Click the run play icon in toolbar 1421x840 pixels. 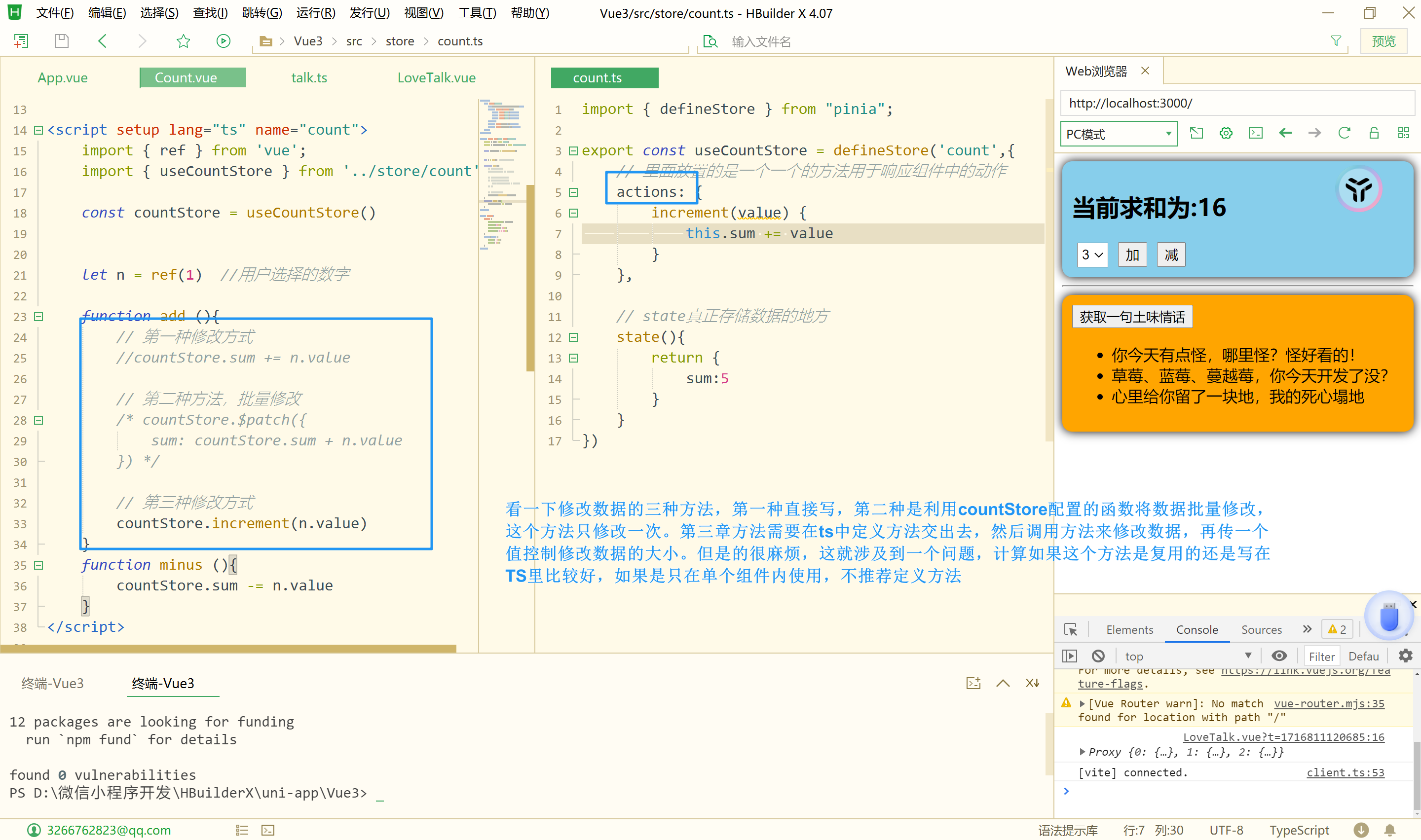(x=223, y=41)
